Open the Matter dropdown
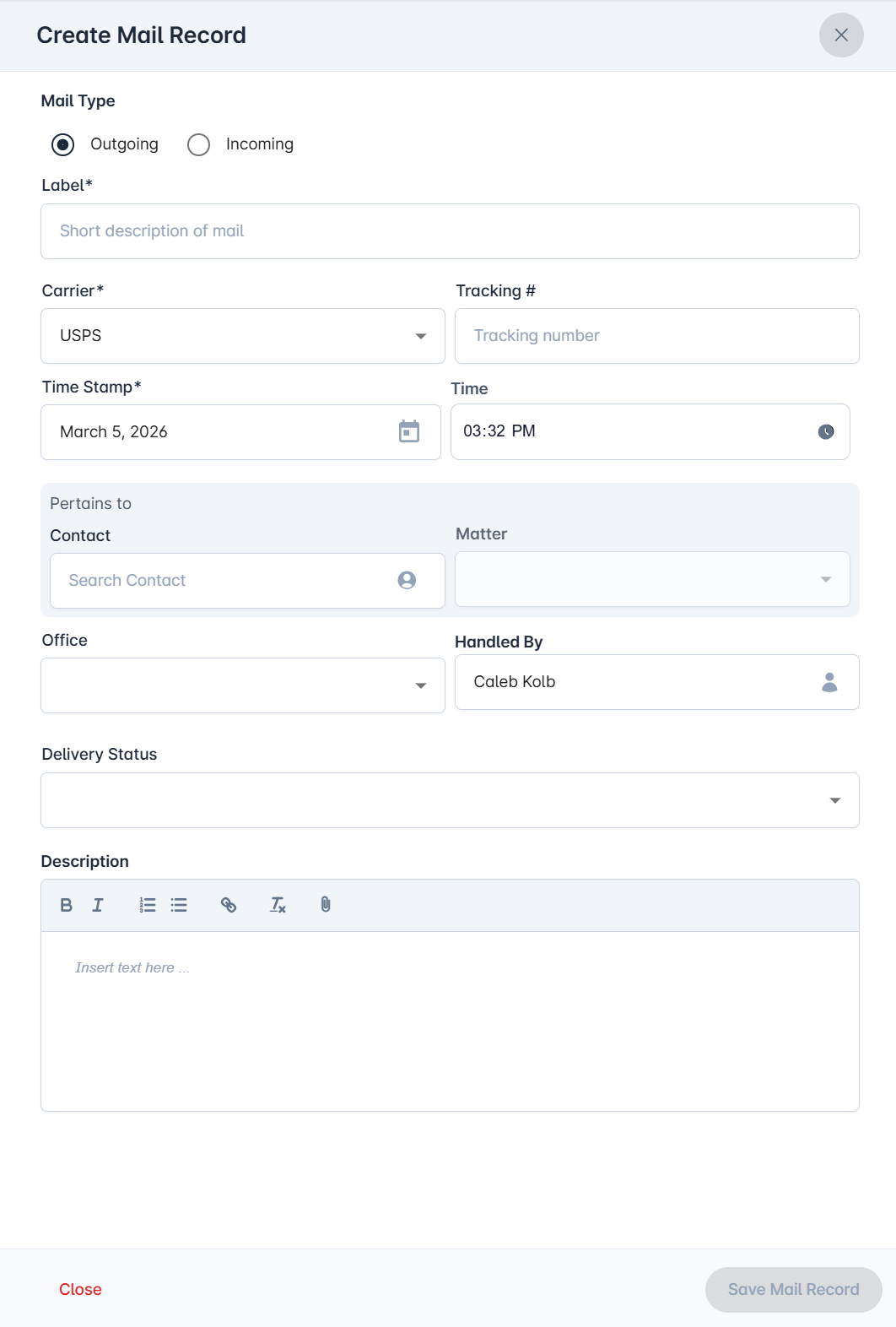 [x=652, y=579]
